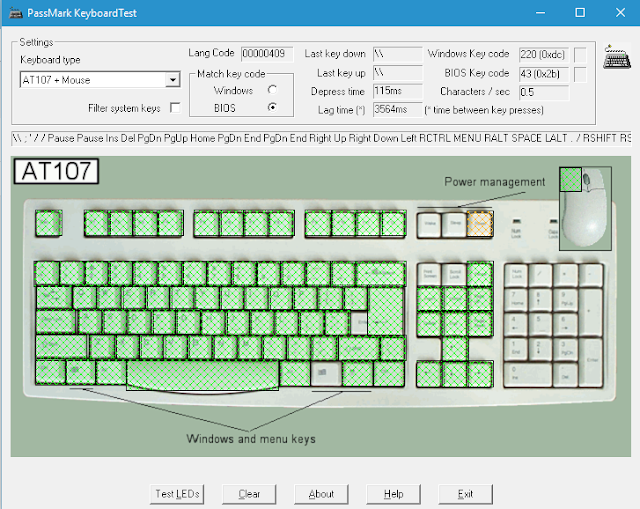Click the Print Screen key
Image resolution: width=640 pixels, height=509 pixels.
click(x=429, y=273)
